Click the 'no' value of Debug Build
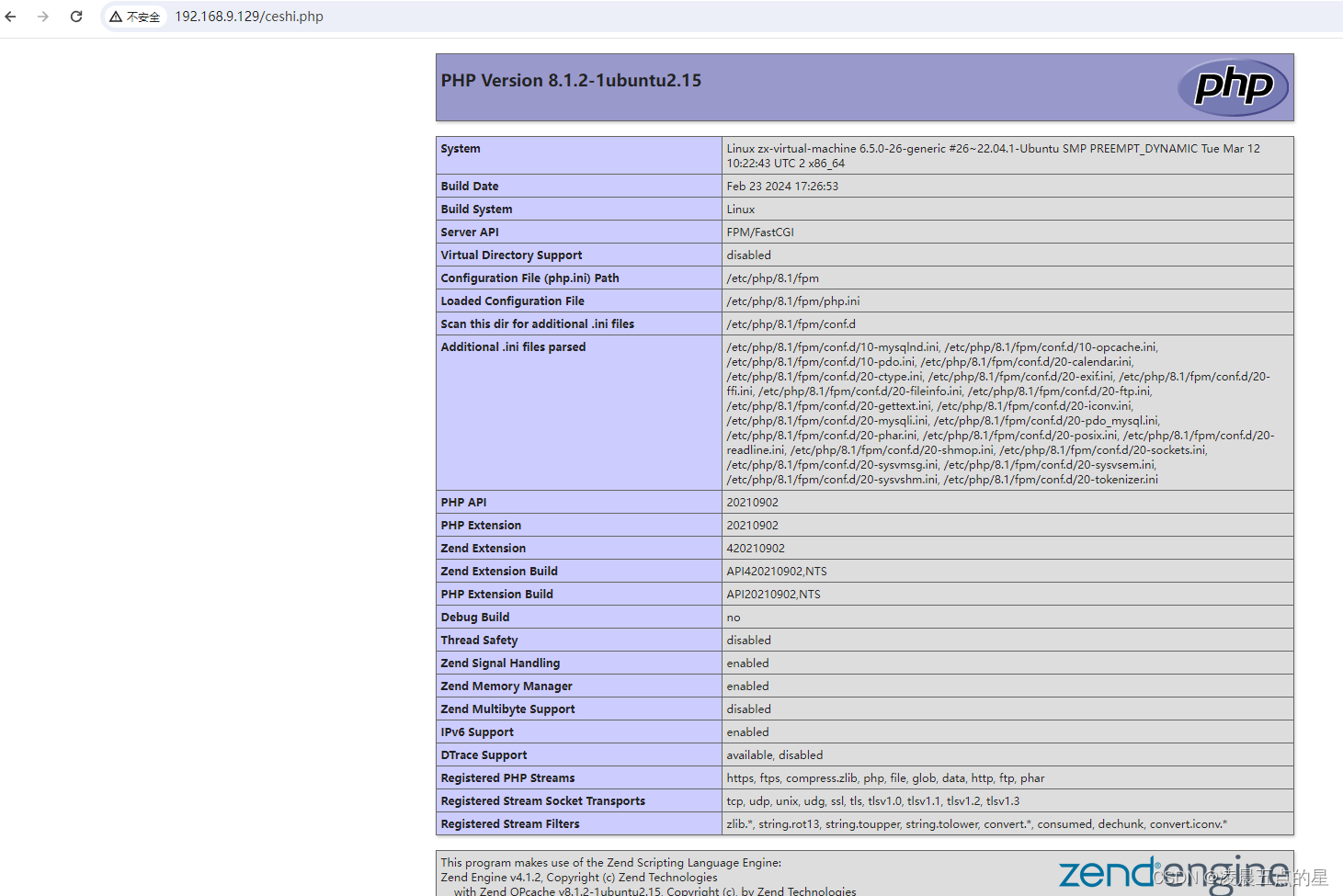This screenshot has width=1343, height=896. coord(734,618)
